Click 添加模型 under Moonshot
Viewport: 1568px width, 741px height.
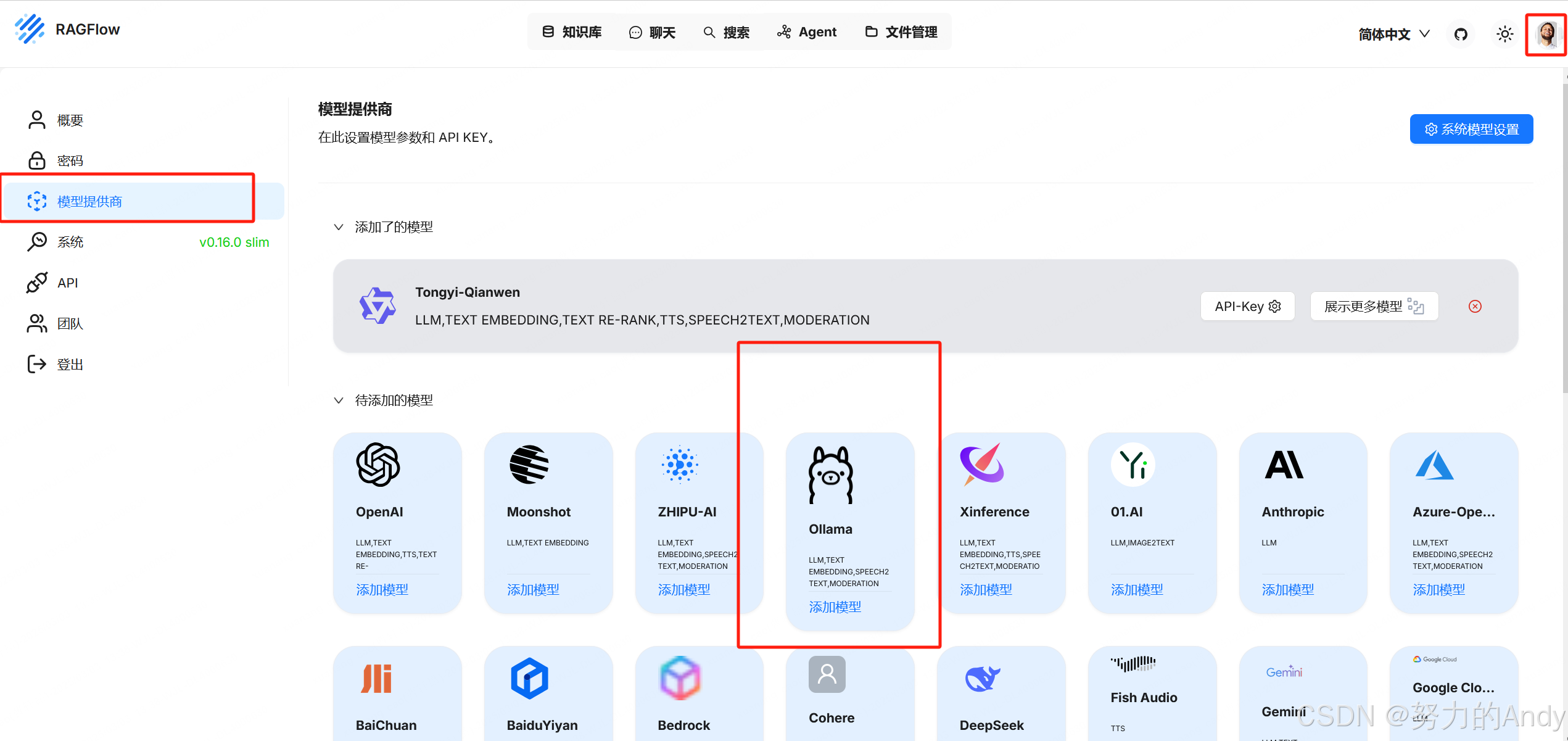pos(533,590)
